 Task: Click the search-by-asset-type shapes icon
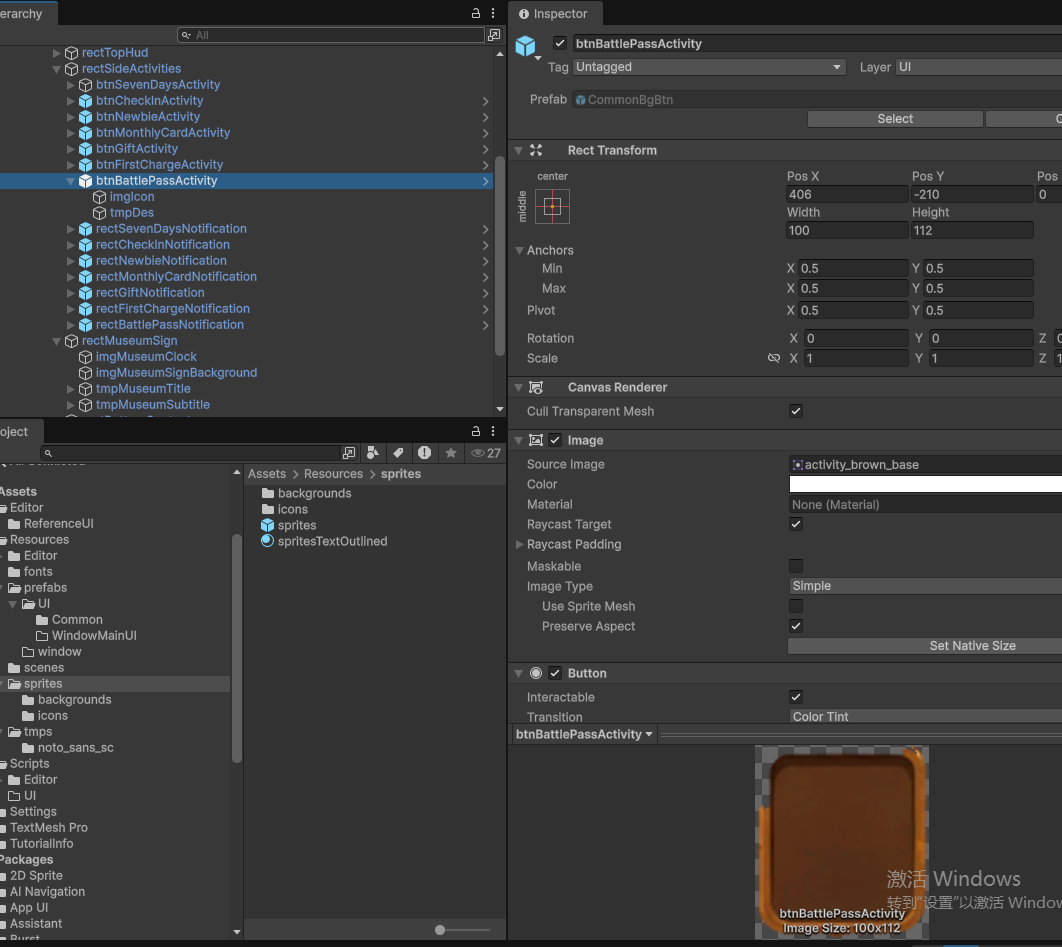coord(373,453)
